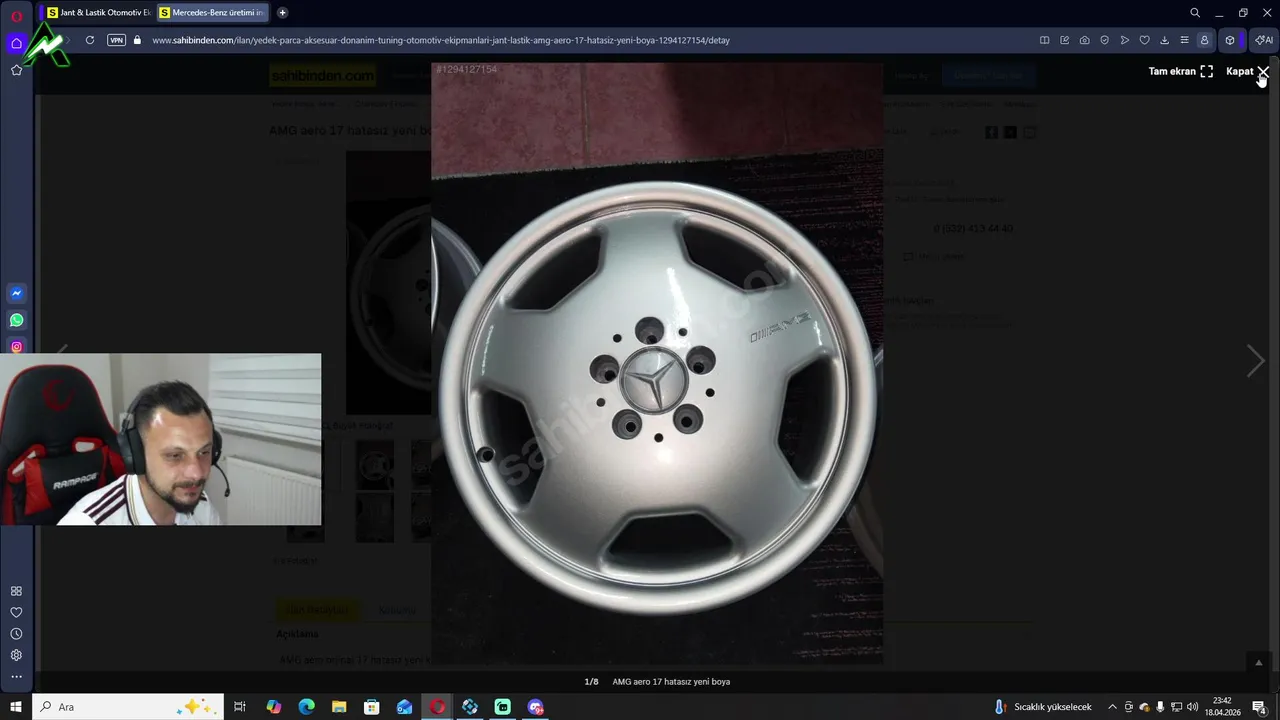Image resolution: width=1280 pixels, height=720 pixels.
Task: Go to next photo with right arrow
Action: click(x=1256, y=361)
